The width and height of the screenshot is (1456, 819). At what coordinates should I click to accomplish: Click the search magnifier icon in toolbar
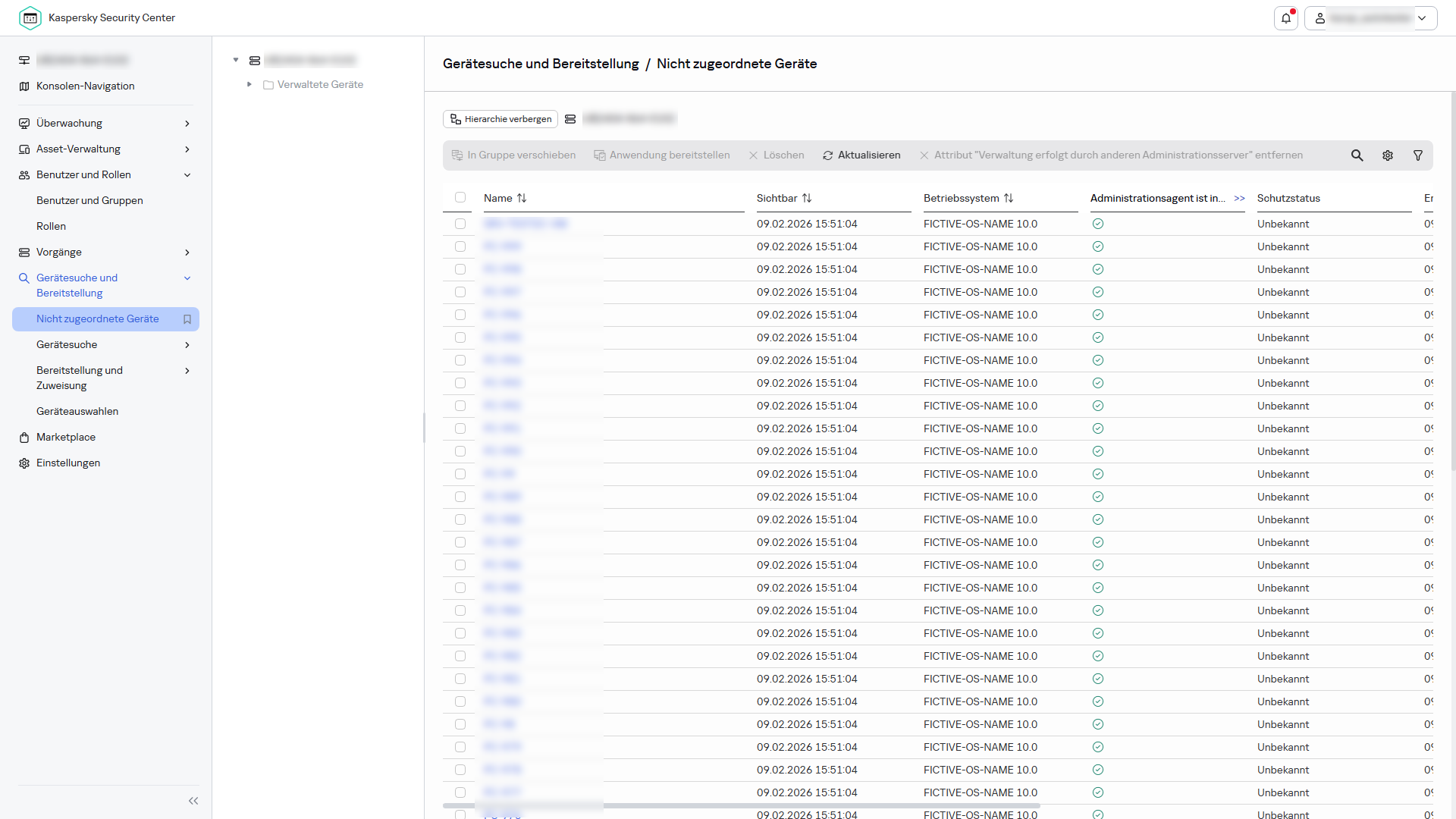tap(1357, 155)
